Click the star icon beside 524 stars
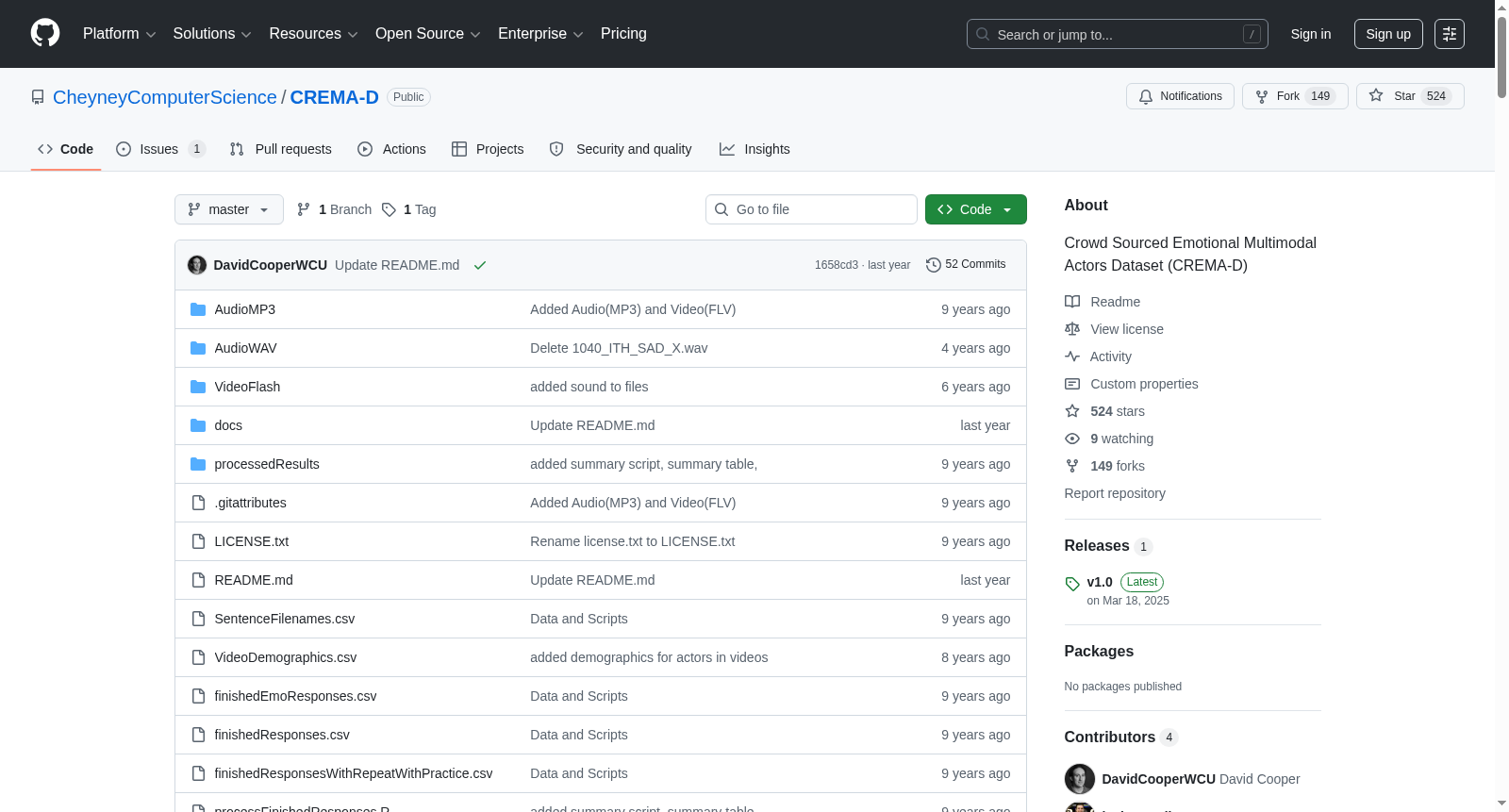This screenshot has width=1509, height=812. pos(1072,411)
